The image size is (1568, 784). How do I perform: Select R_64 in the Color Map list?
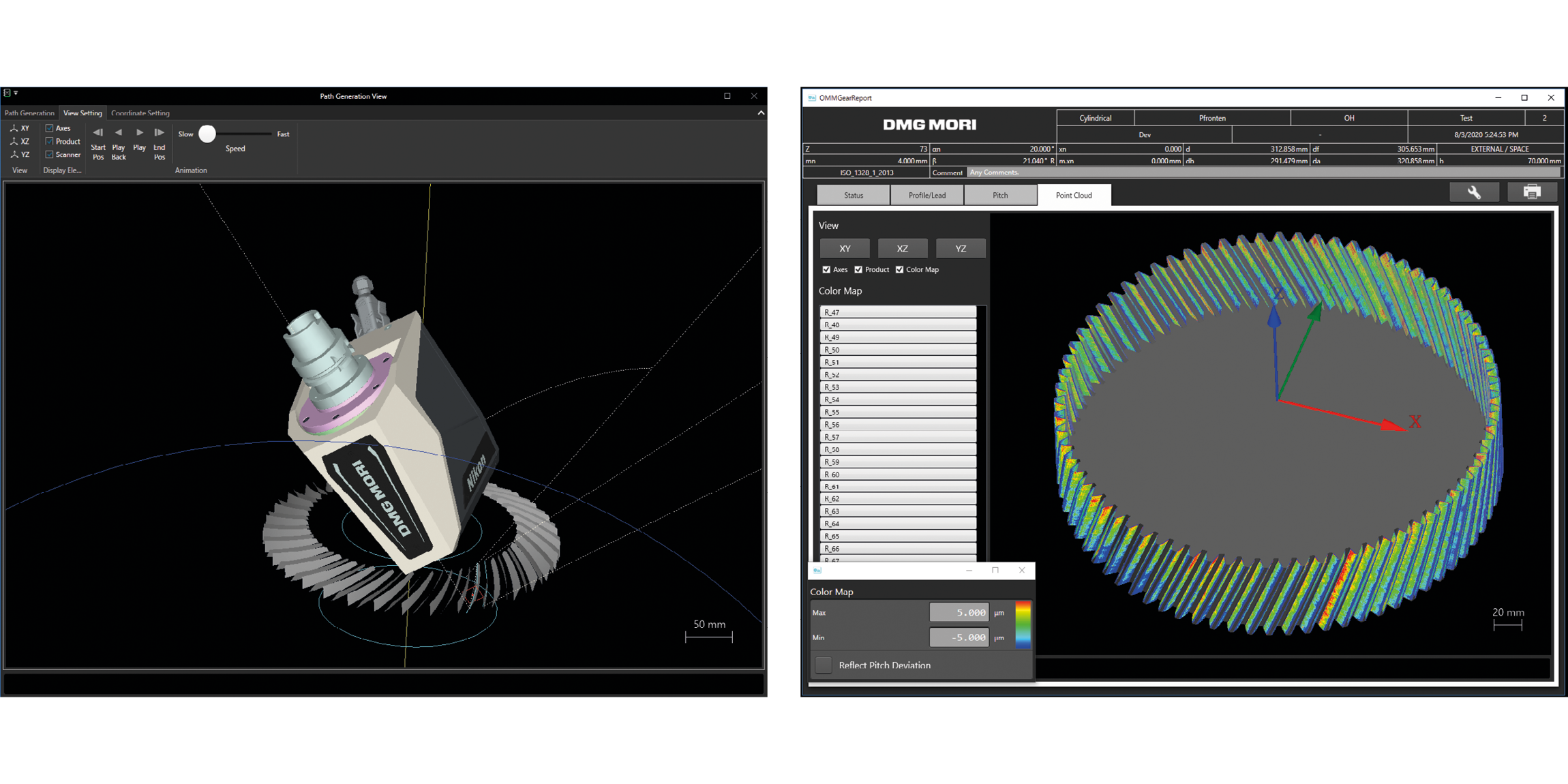[898, 524]
